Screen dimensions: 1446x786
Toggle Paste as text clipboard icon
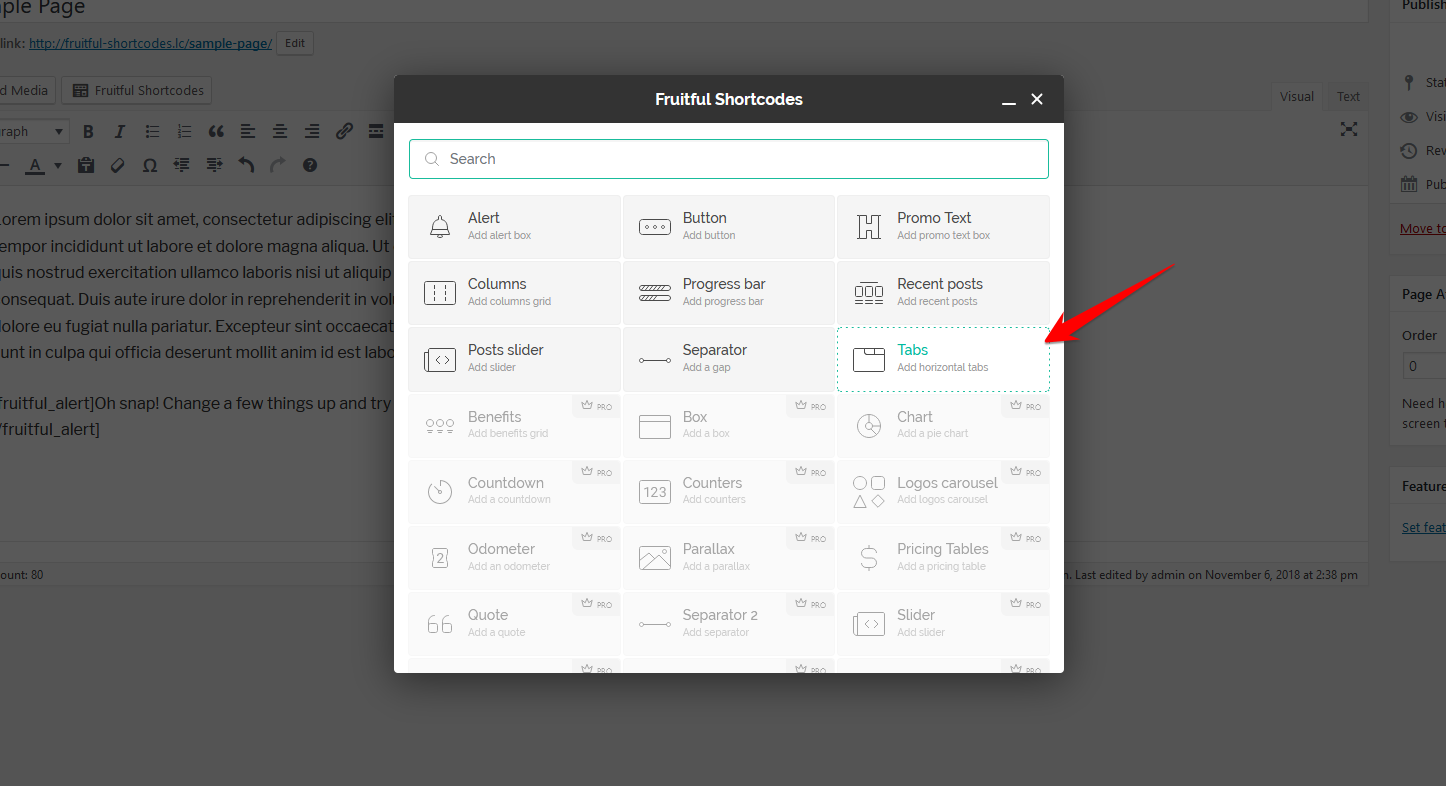pos(86,165)
